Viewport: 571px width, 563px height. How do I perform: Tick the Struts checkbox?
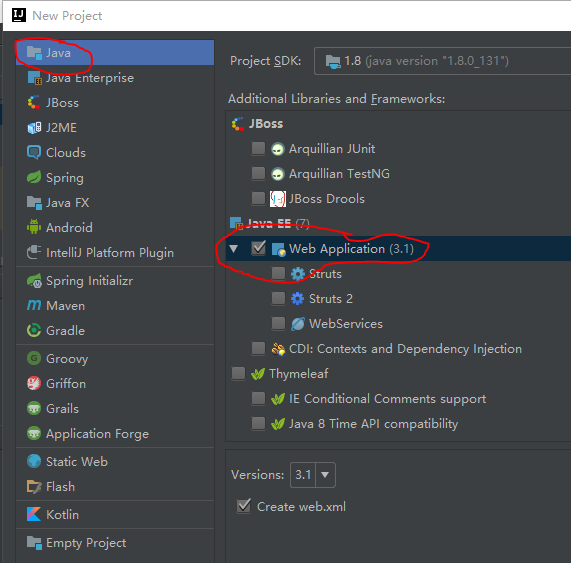click(279, 273)
